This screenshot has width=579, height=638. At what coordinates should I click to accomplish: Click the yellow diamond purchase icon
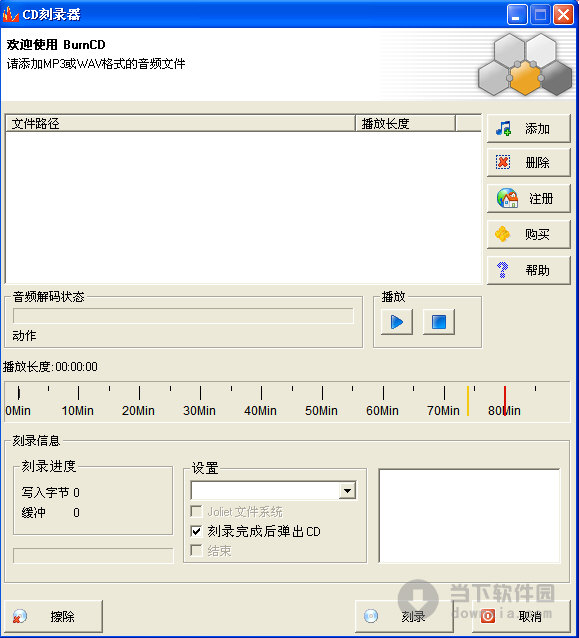pyautogui.click(x=503, y=234)
